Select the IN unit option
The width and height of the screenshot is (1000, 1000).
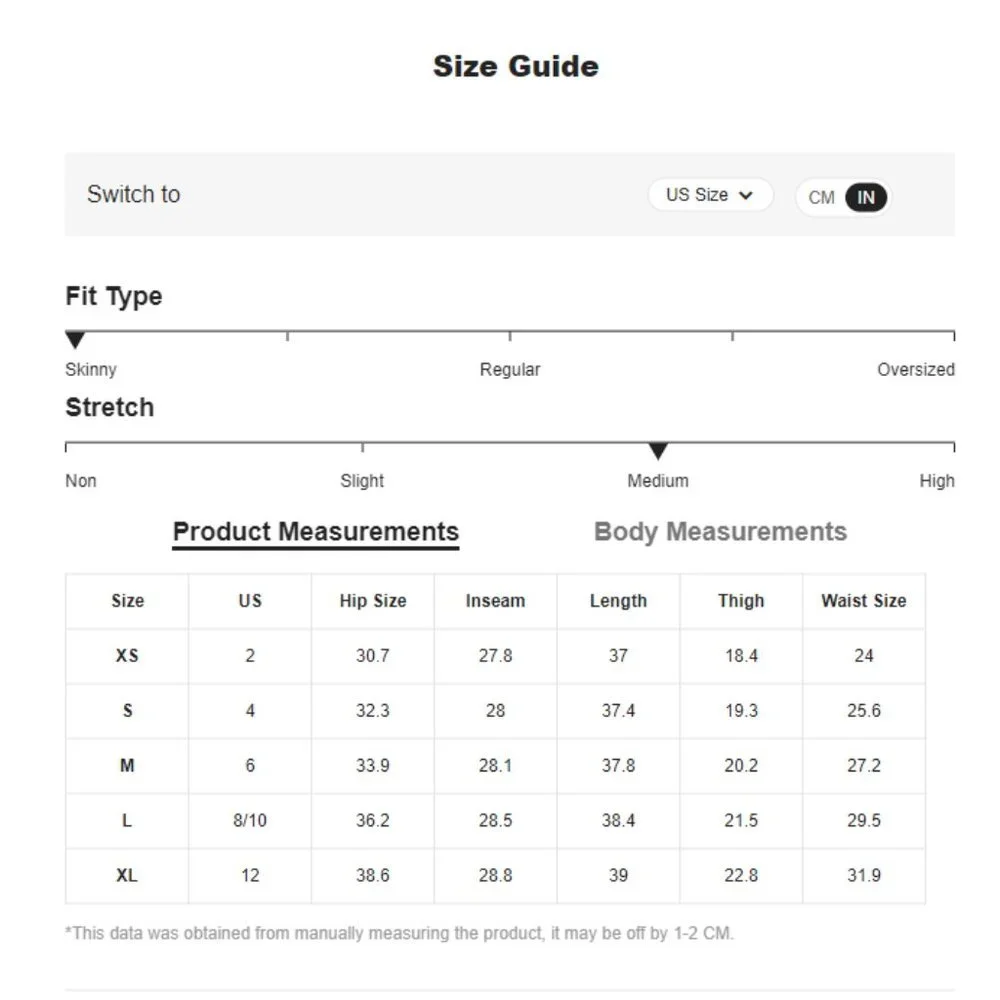[866, 197]
